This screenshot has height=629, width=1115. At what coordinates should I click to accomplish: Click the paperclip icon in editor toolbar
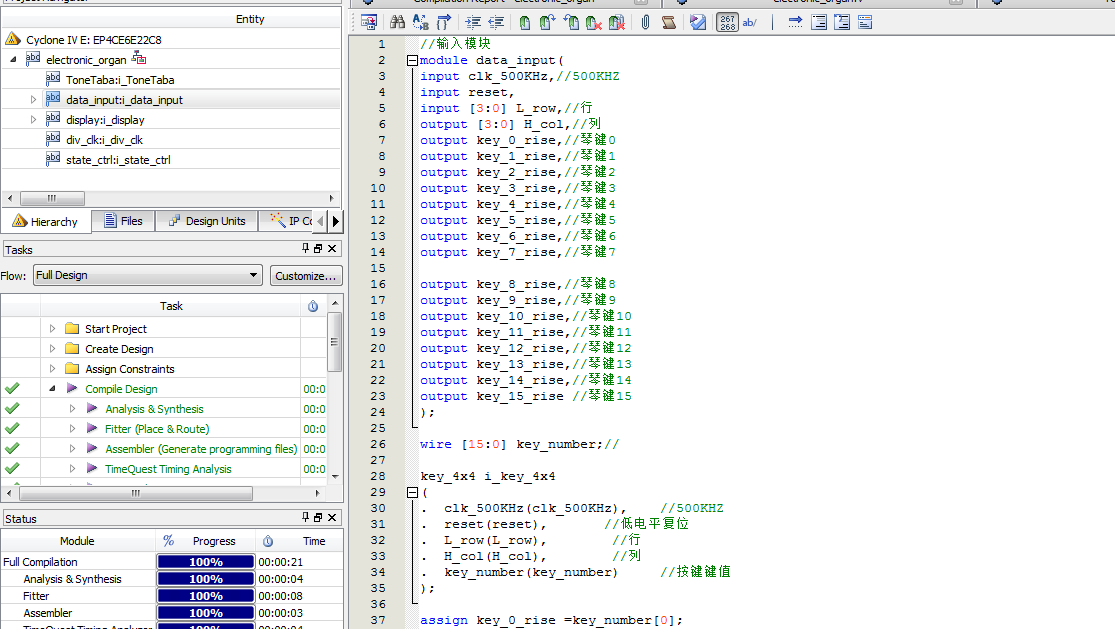[645, 22]
